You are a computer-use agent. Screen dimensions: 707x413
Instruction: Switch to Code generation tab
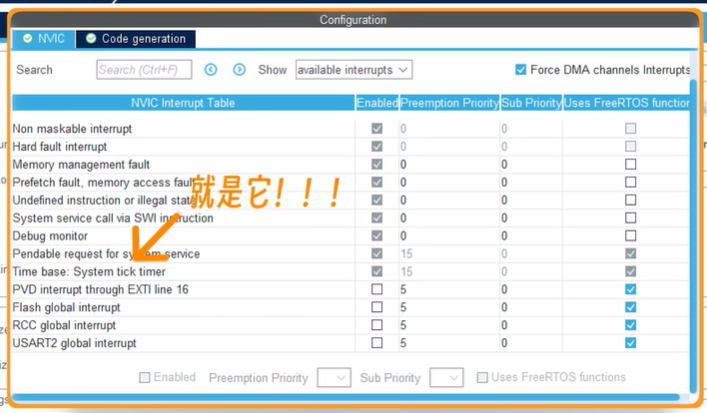[x=136, y=39]
